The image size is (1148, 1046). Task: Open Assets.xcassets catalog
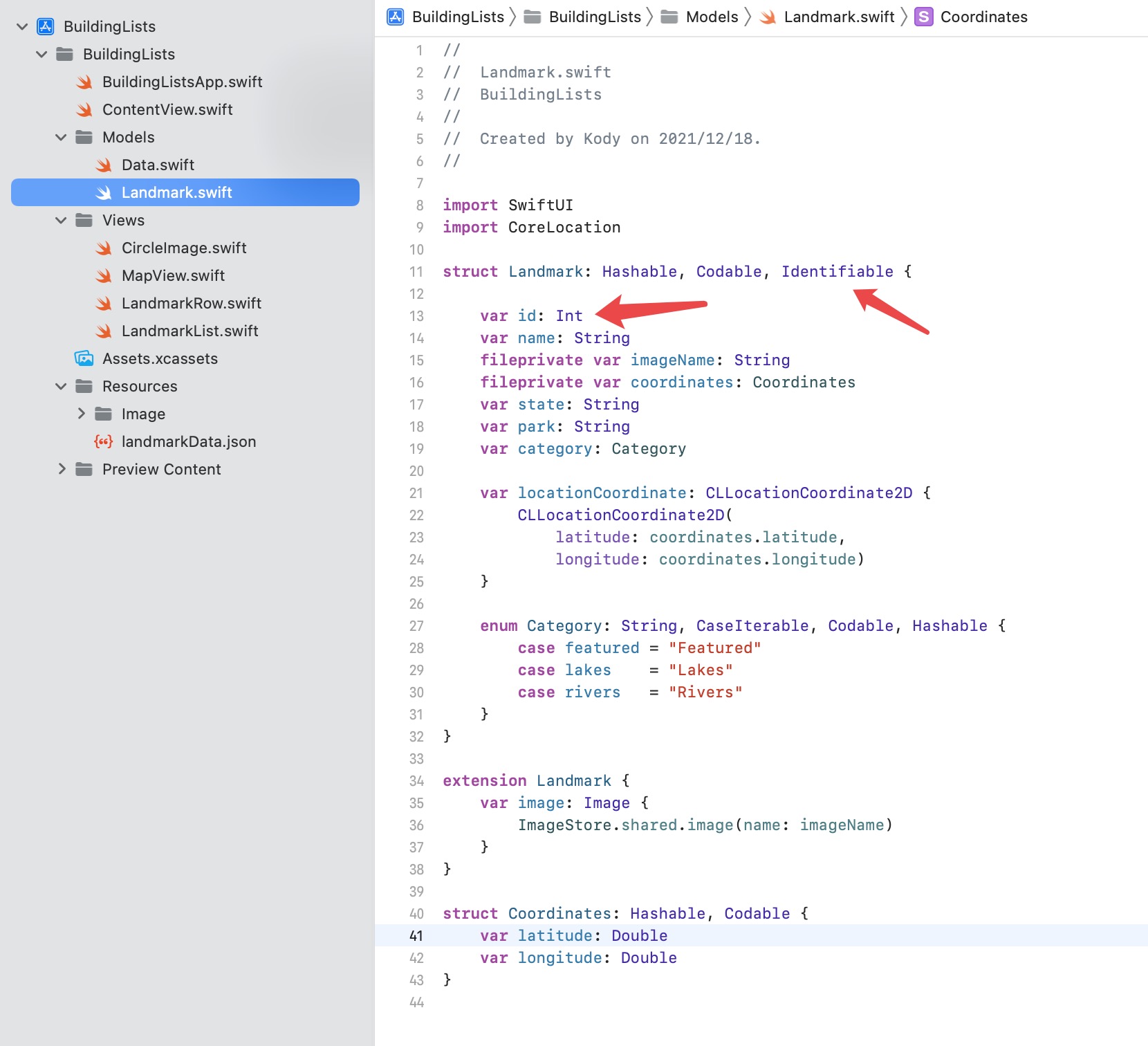pyautogui.click(x=160, y=358)
